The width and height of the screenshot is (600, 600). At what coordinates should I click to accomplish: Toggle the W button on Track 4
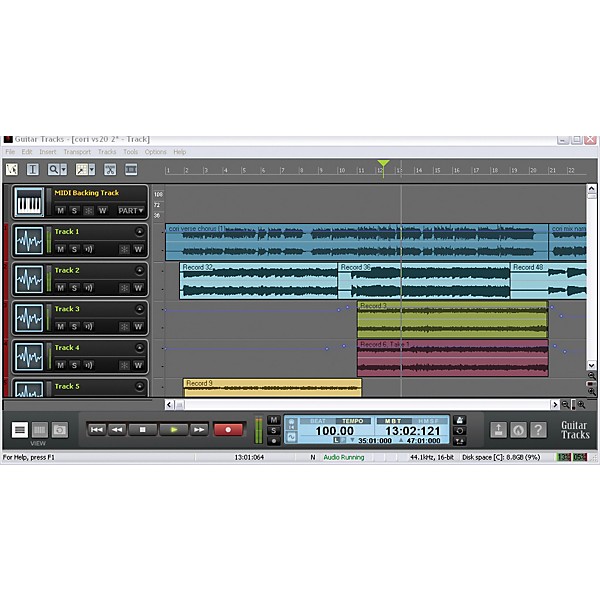click(x=138, y=366)
